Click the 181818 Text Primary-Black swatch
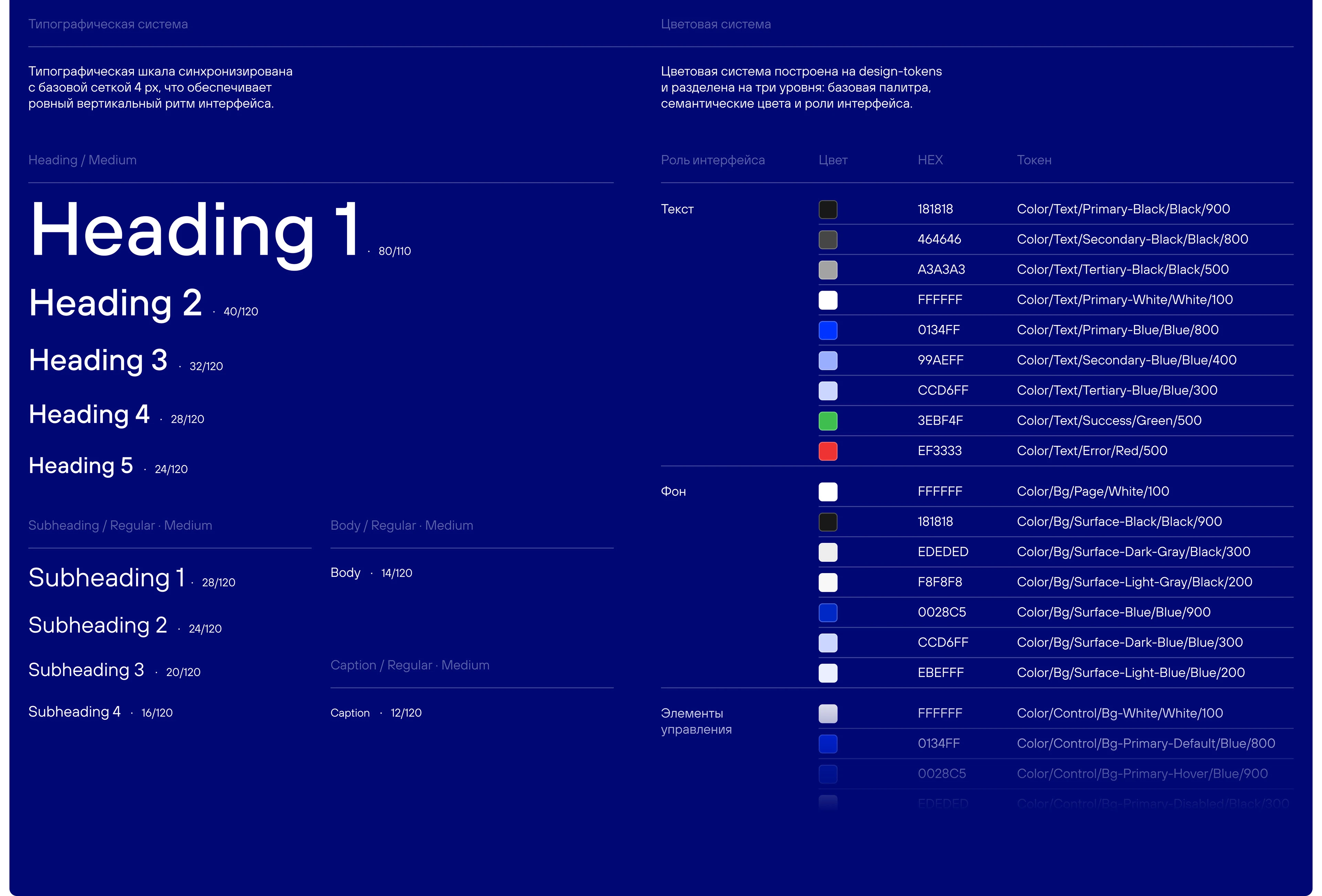Image resolution: width=1322 pixels, height=896 pixels. [x=828, y=209]
